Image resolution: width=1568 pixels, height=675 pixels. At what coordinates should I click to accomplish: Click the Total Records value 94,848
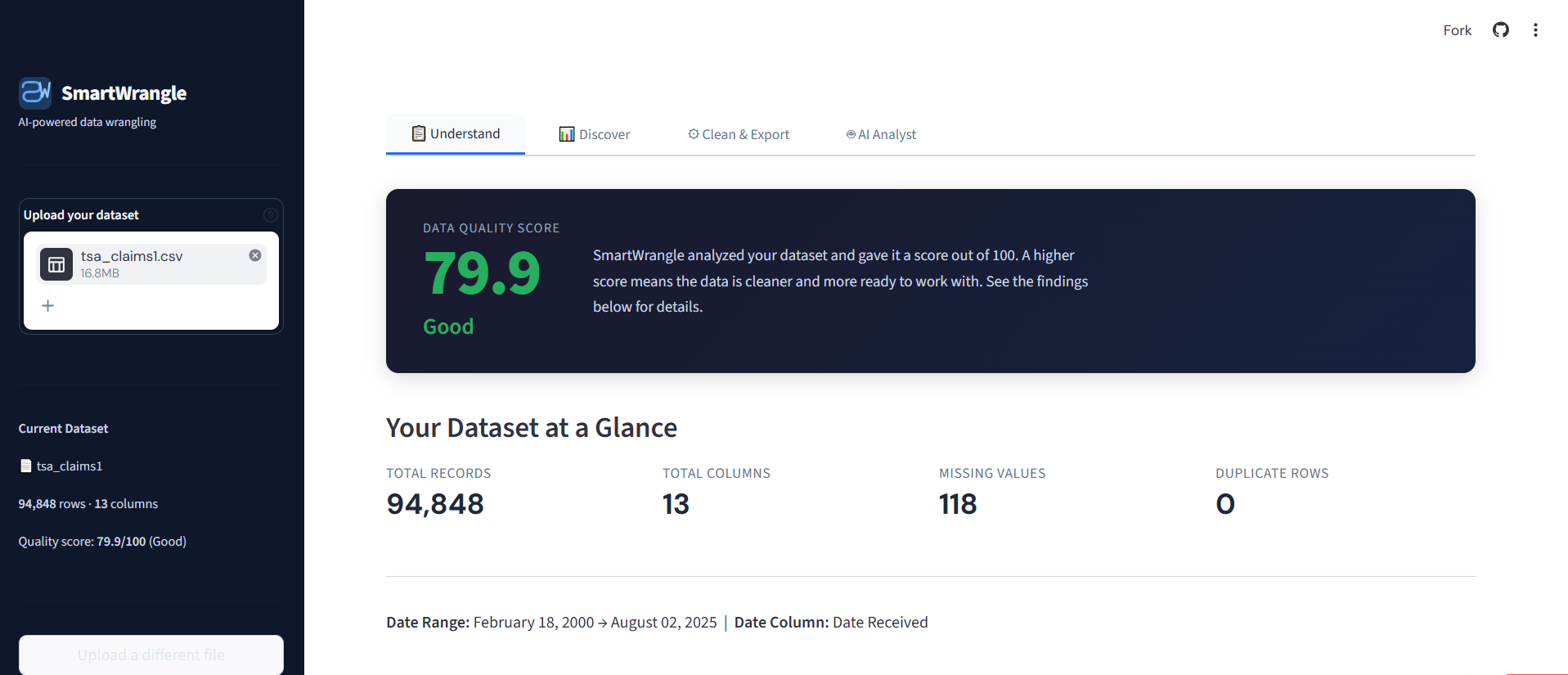tap(435, 504)
